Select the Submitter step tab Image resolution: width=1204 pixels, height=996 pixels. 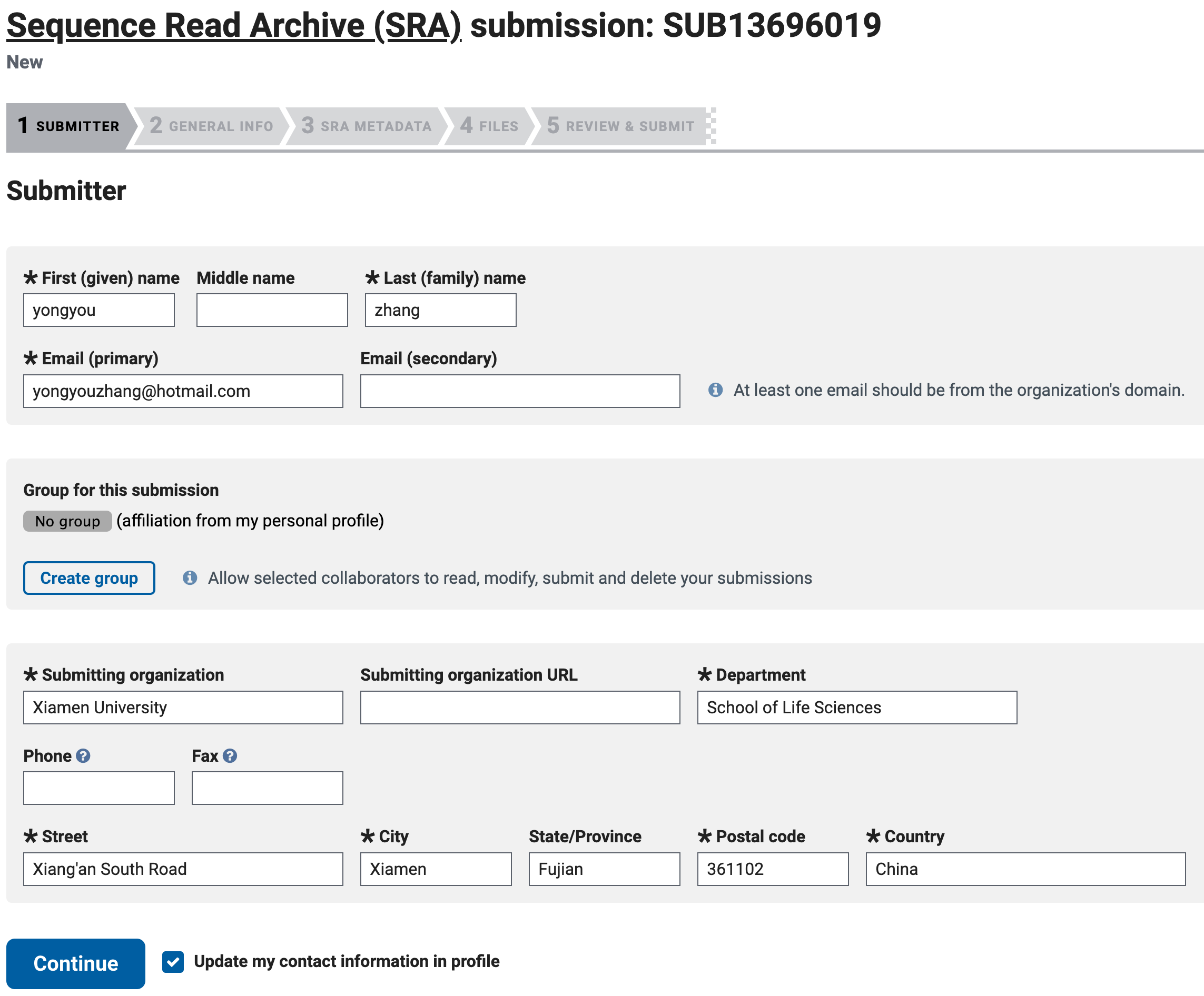(x=69, y=126)
